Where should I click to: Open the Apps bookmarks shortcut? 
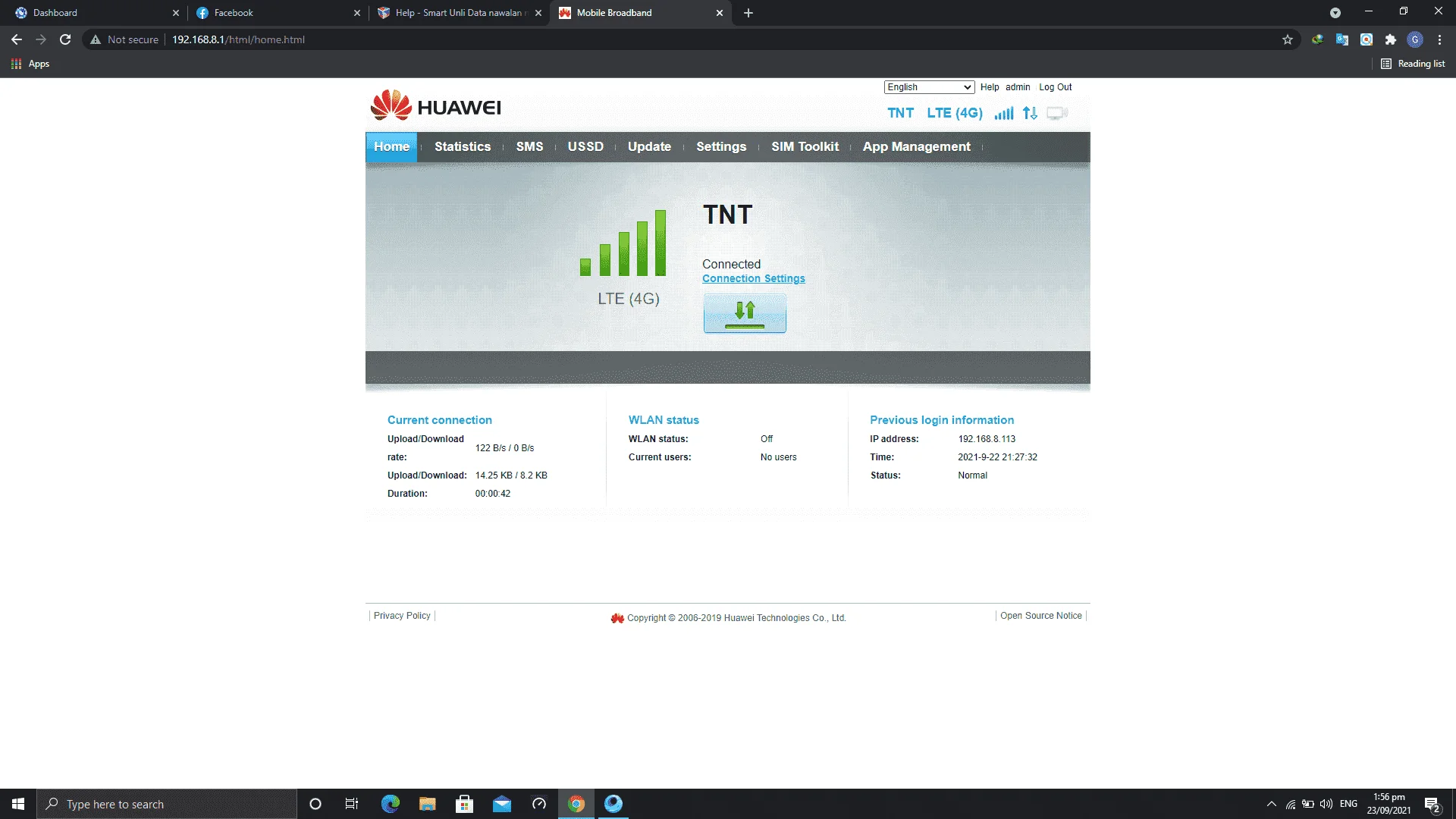point(30,64)
